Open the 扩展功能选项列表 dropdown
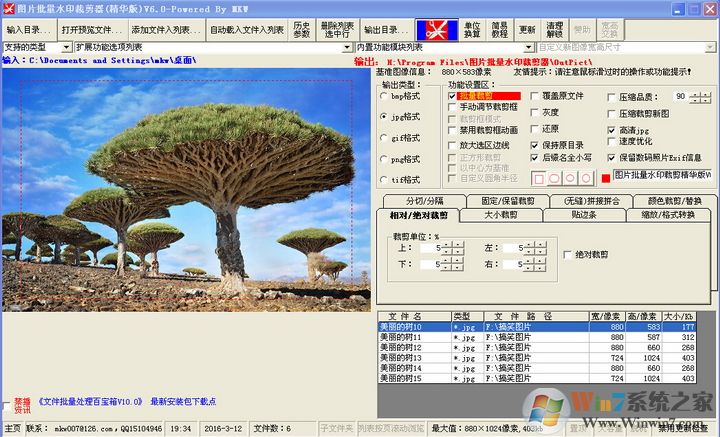This screenshot has width=720, height=437. click(x=349, y=47)
